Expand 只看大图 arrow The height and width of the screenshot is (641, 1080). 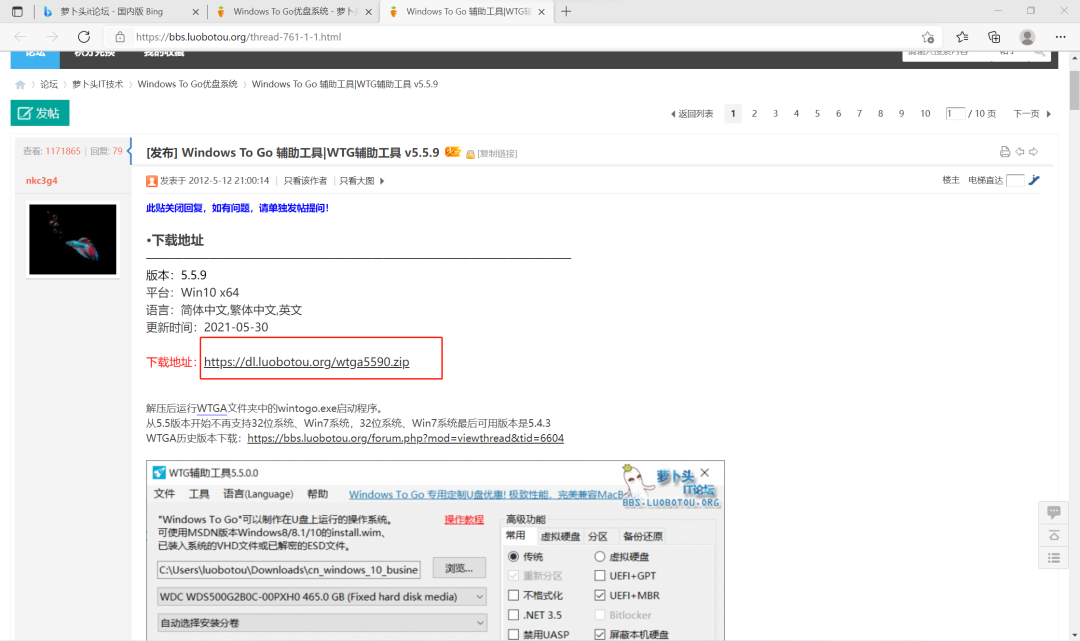382,181
